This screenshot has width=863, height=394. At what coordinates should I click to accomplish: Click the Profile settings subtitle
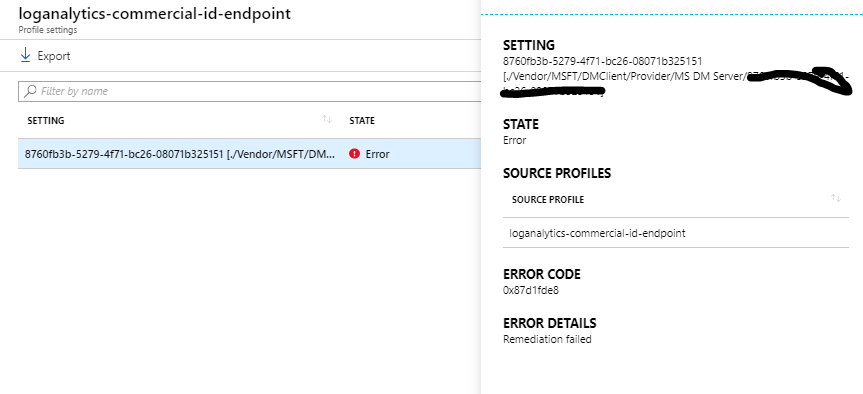click(48, 30)
